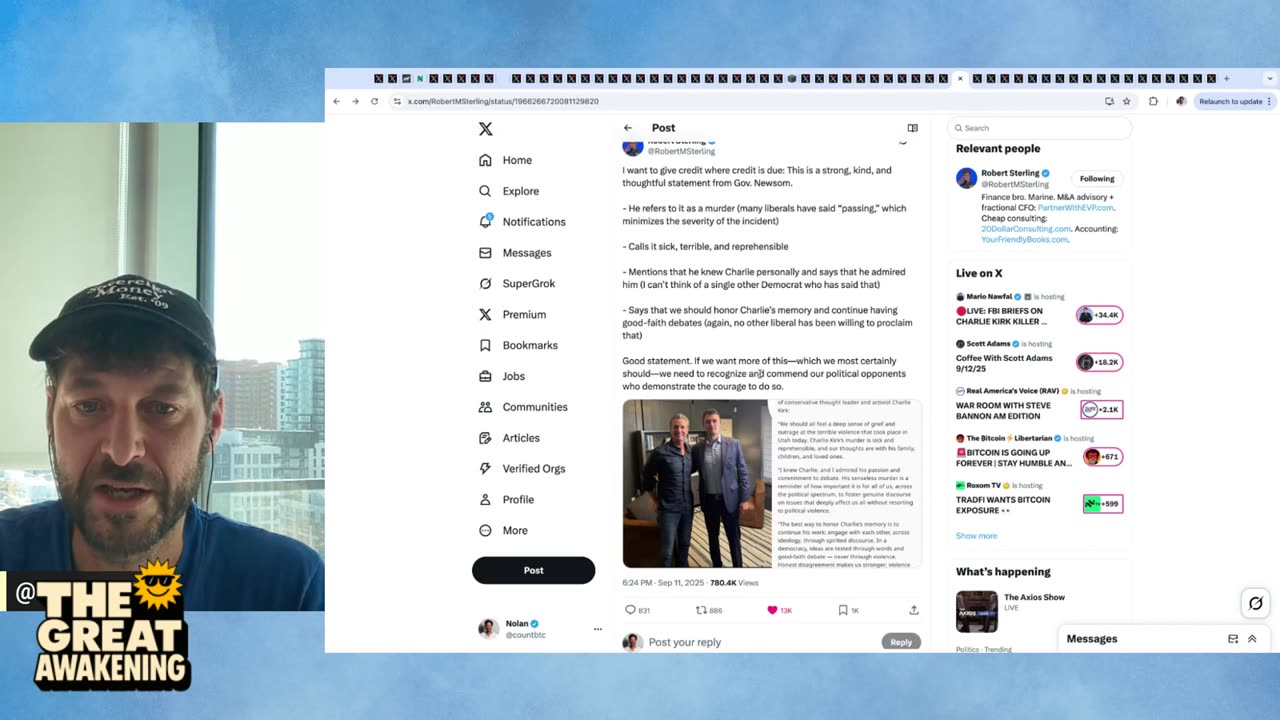This screenshot has height=720, width=1280.
Task: Click the Communities people icon
Action: click(485, 407)
